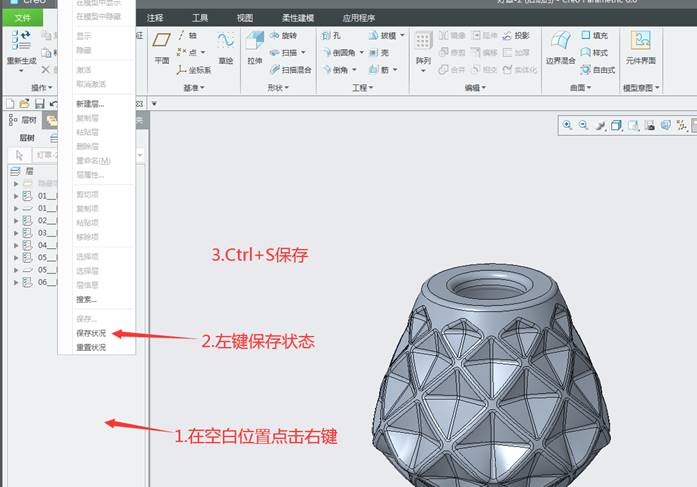Select the 坐标系 (Coordinate System) tool
This screenshot has width=697, height=487.
tap(194, 70)
